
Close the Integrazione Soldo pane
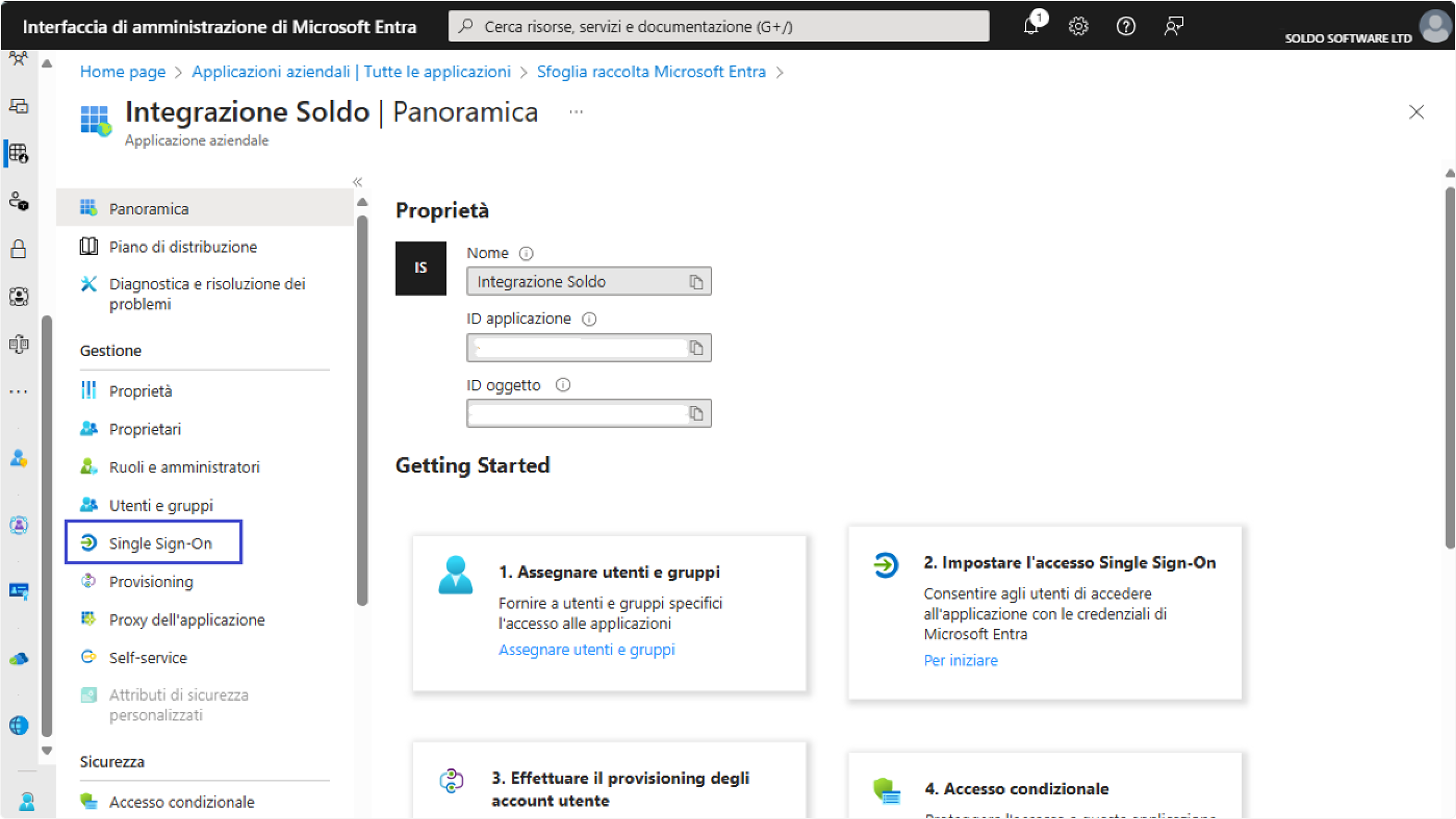1416,112
